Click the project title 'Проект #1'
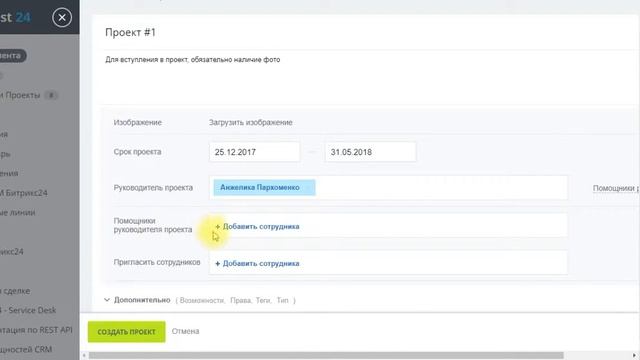Image resolution: width=640 pixels, height=360 pixels. pos(130,32)
